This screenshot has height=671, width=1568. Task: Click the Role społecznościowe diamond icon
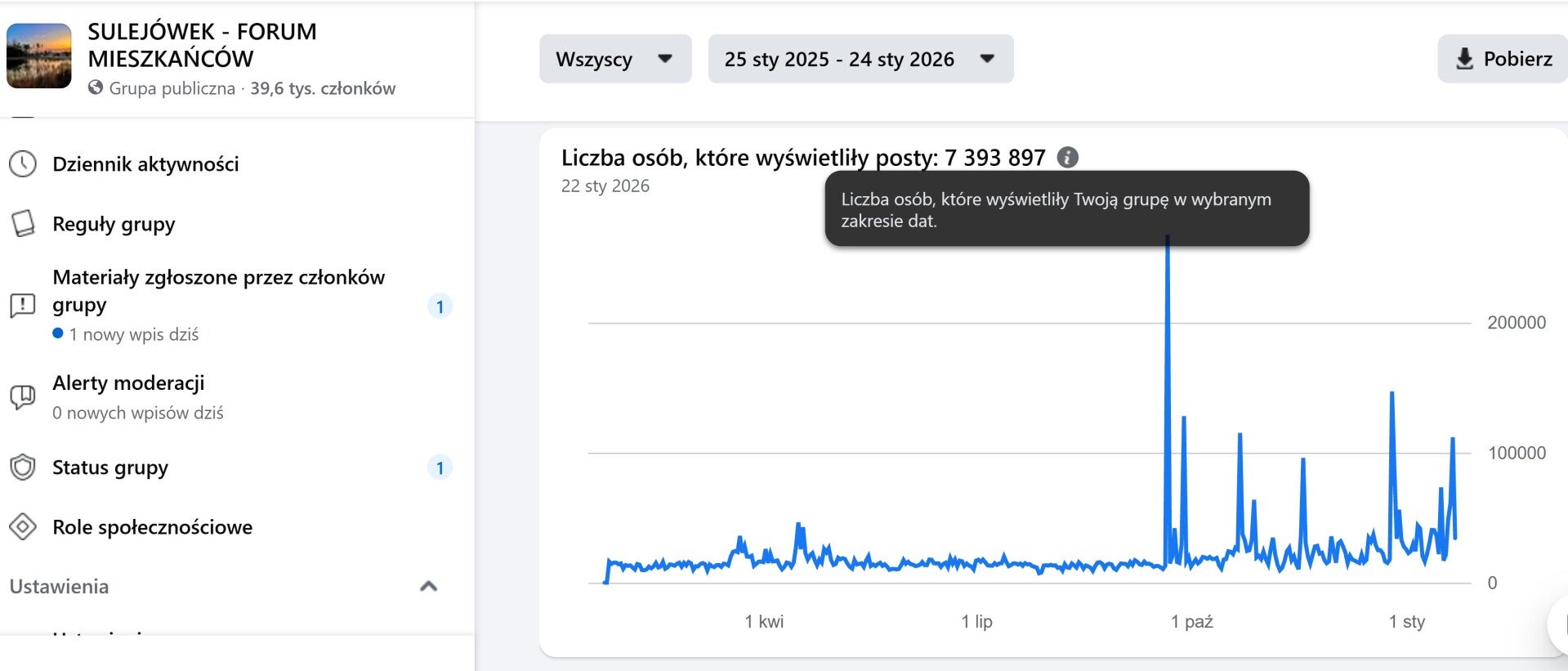pos(23,527)
